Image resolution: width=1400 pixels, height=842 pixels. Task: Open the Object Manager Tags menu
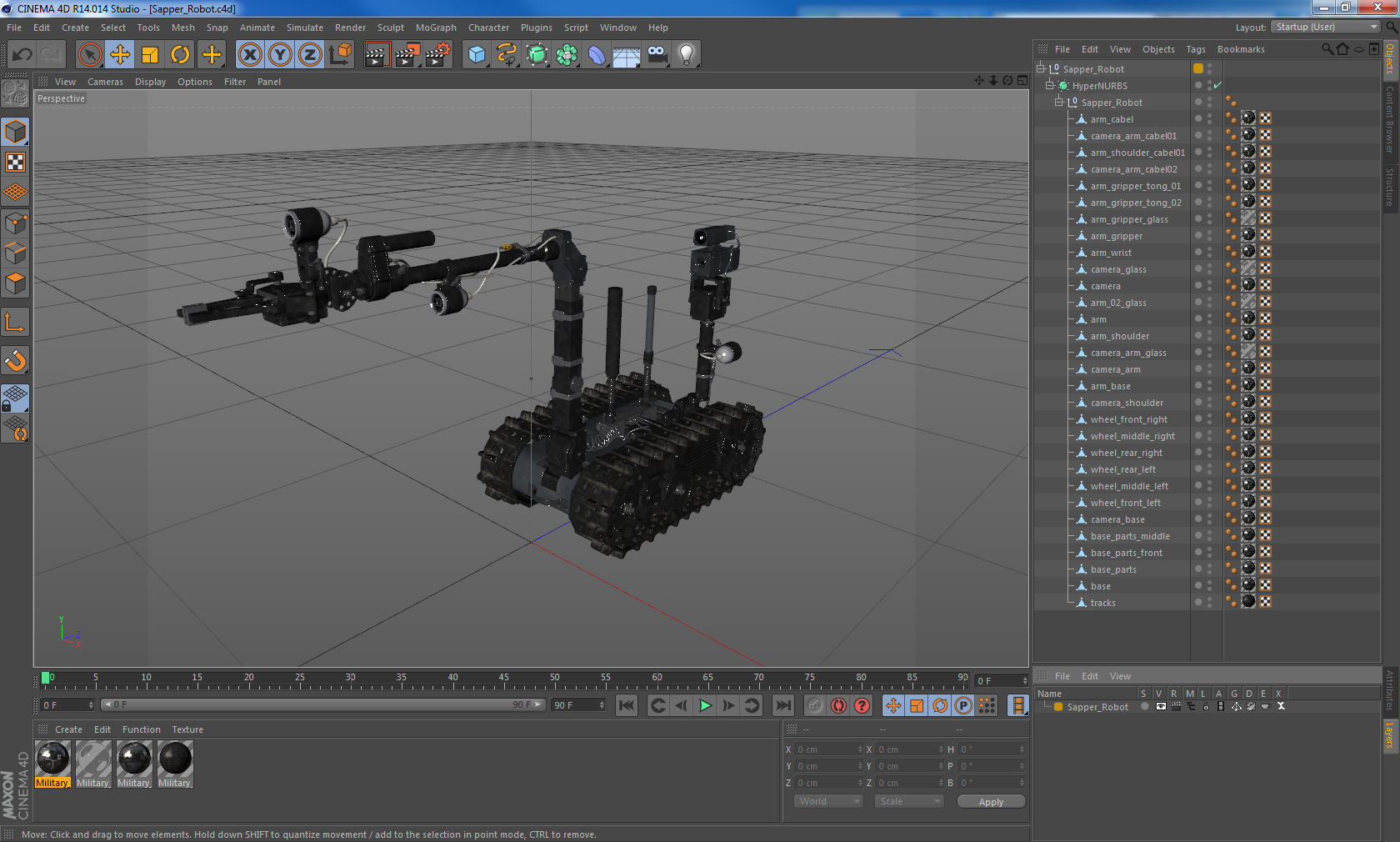pos(1196,49)
